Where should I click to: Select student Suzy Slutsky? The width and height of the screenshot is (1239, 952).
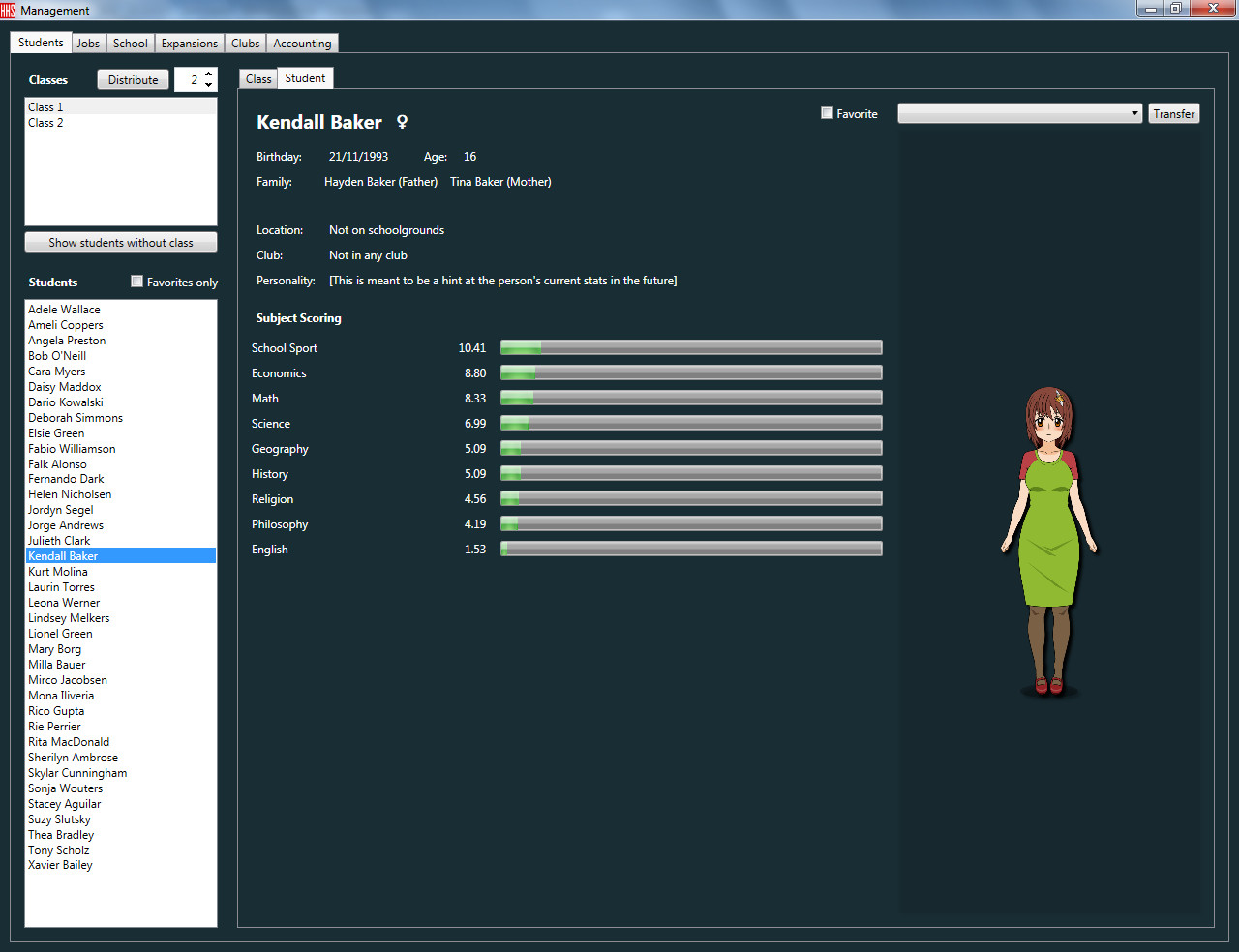click(x=121, y=818)
